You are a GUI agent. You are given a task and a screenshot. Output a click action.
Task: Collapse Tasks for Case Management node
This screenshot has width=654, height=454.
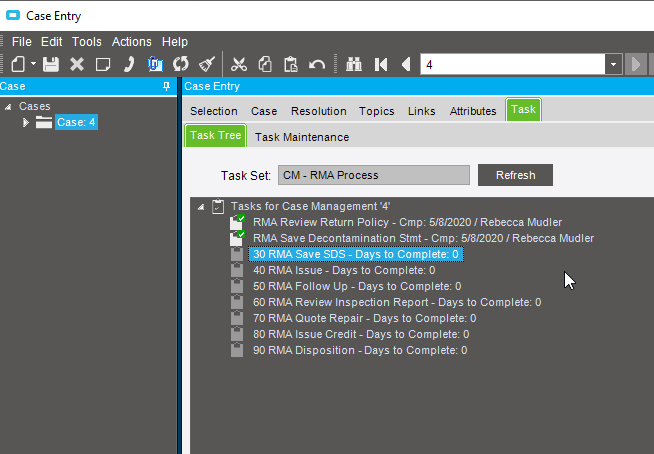tap(201, 207)
